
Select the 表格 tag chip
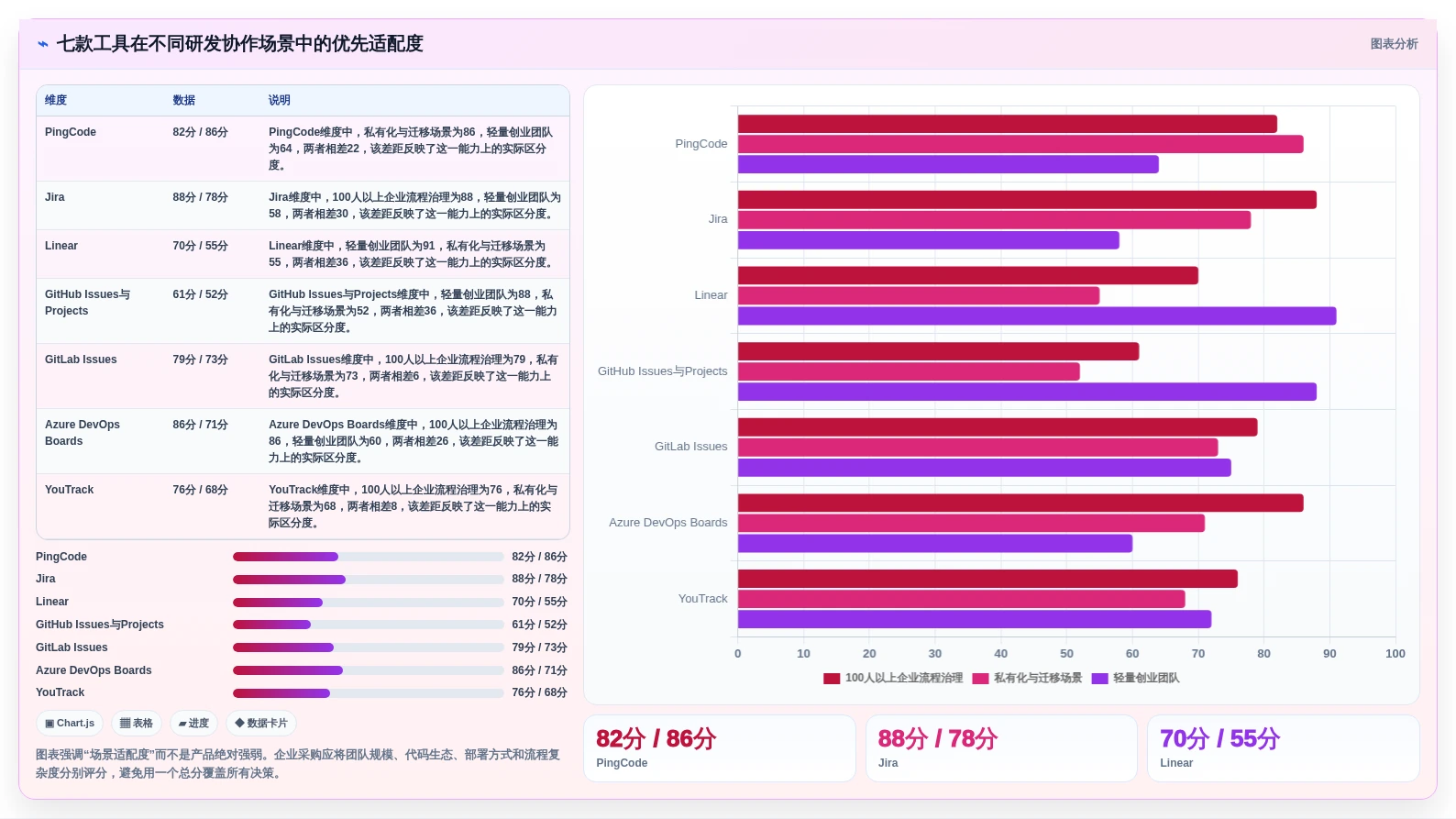click(x=137, y=724)
